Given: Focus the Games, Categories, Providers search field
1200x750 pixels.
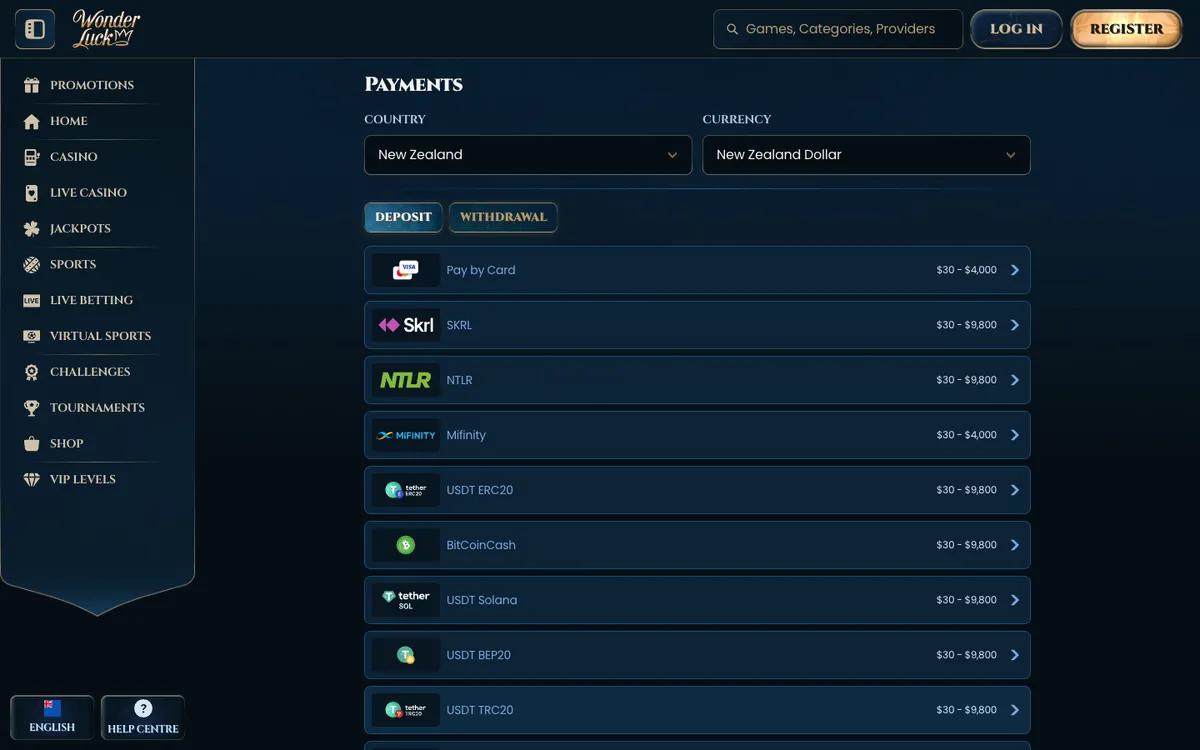Looking at the screenshot, I should [x=838, y=29].
